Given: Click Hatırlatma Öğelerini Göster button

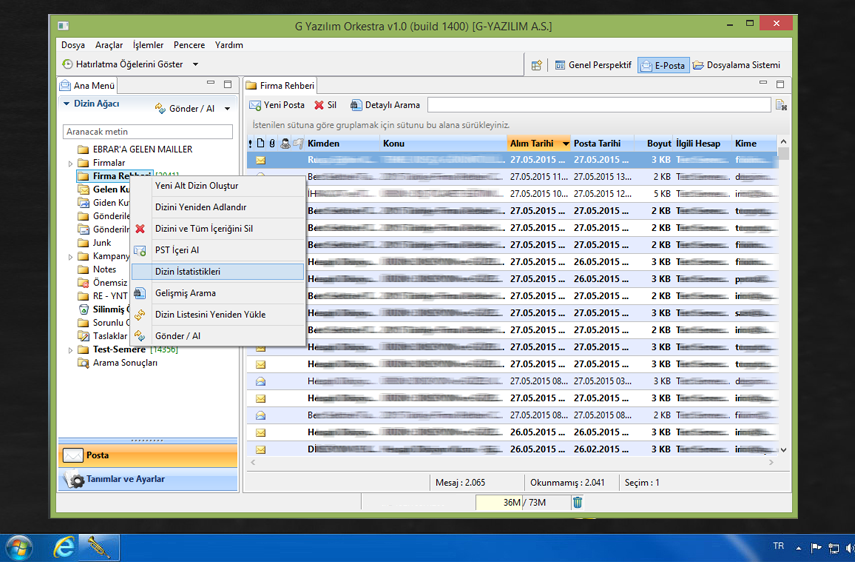Looking at the screenshot, I should [x=123, y=64].
